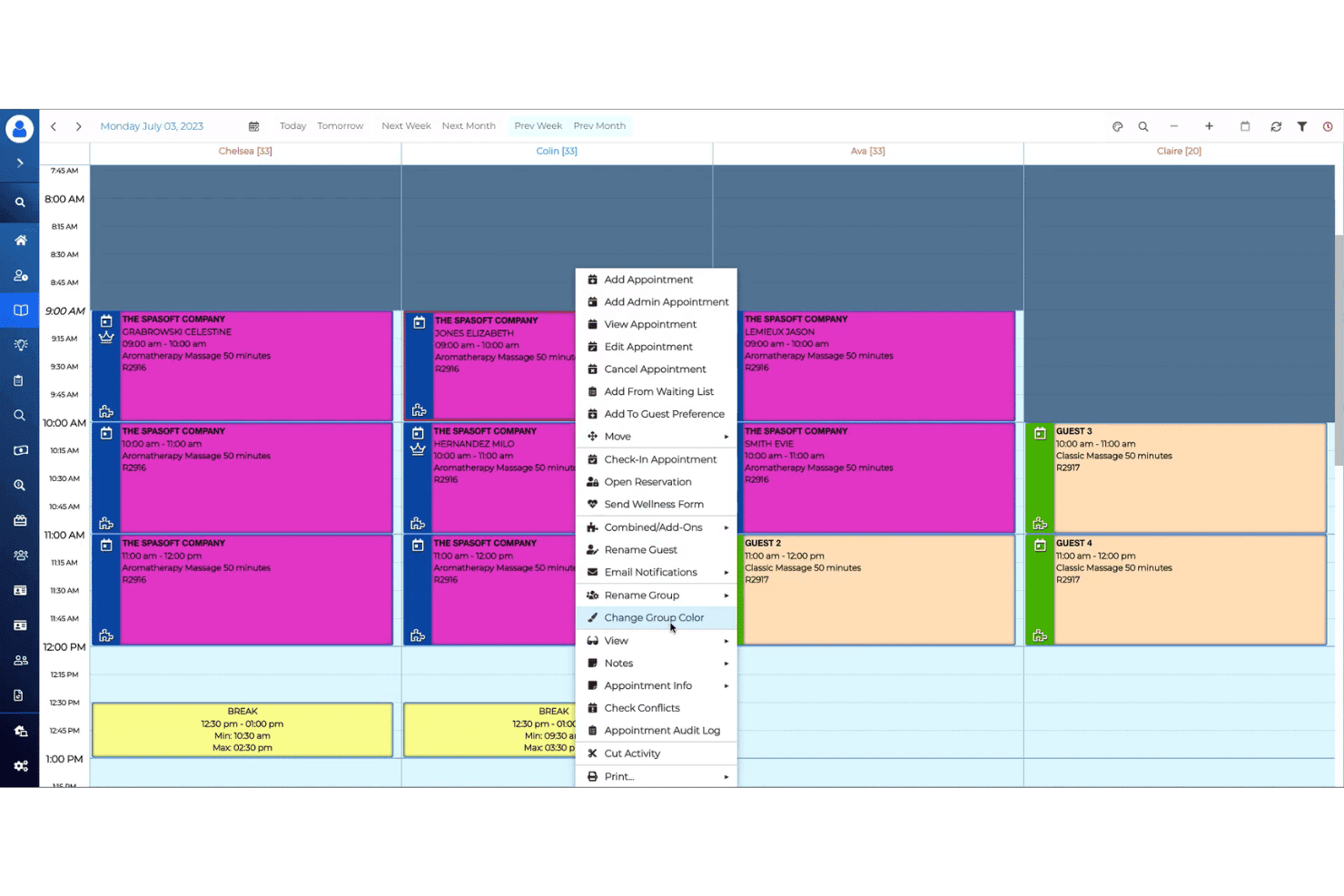Image resolution: width=1344 pixels, height=896 pixels.
Task: Click the Chelsea [33] column header
Action: pos(245,152)
